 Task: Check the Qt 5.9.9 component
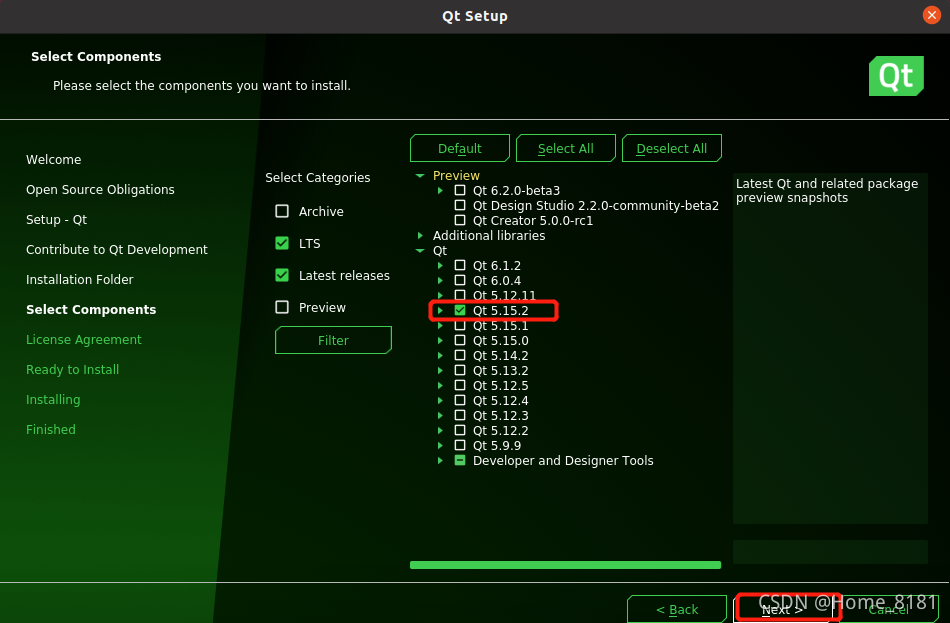[x=460, y=445]
